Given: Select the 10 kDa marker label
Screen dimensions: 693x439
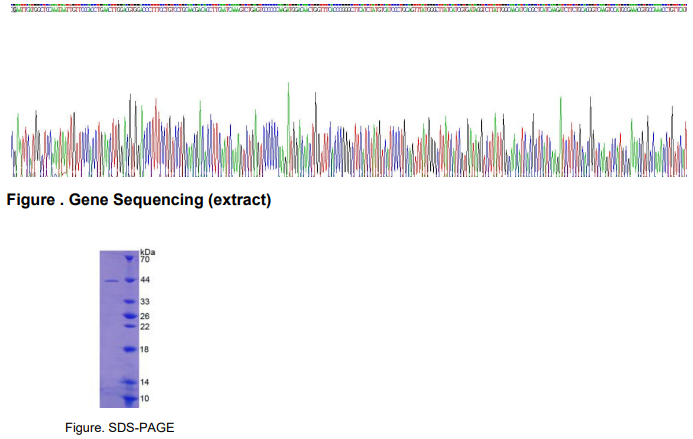Looking at the screenshot, I should [x=145, y=398].
